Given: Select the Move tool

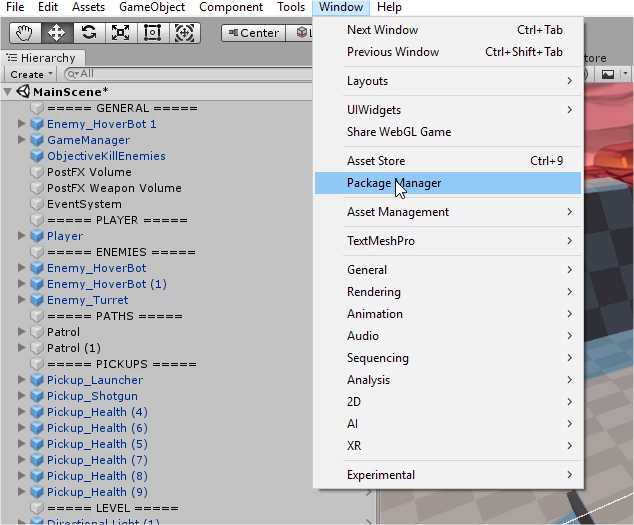Looking at the screenshot, I should coord(57,33).
